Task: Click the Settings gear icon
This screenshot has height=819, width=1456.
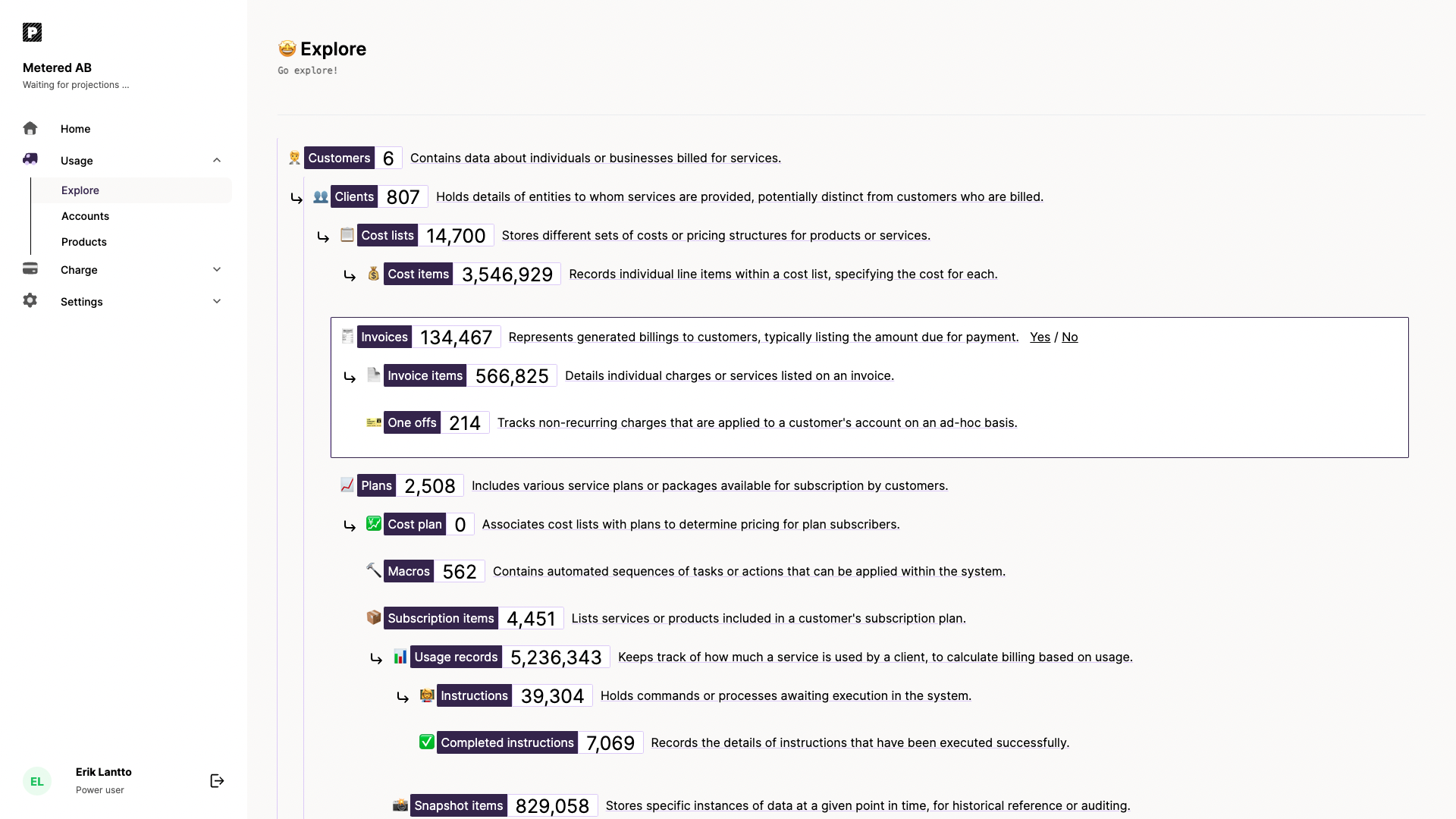Action: click(x=30, y=301)
